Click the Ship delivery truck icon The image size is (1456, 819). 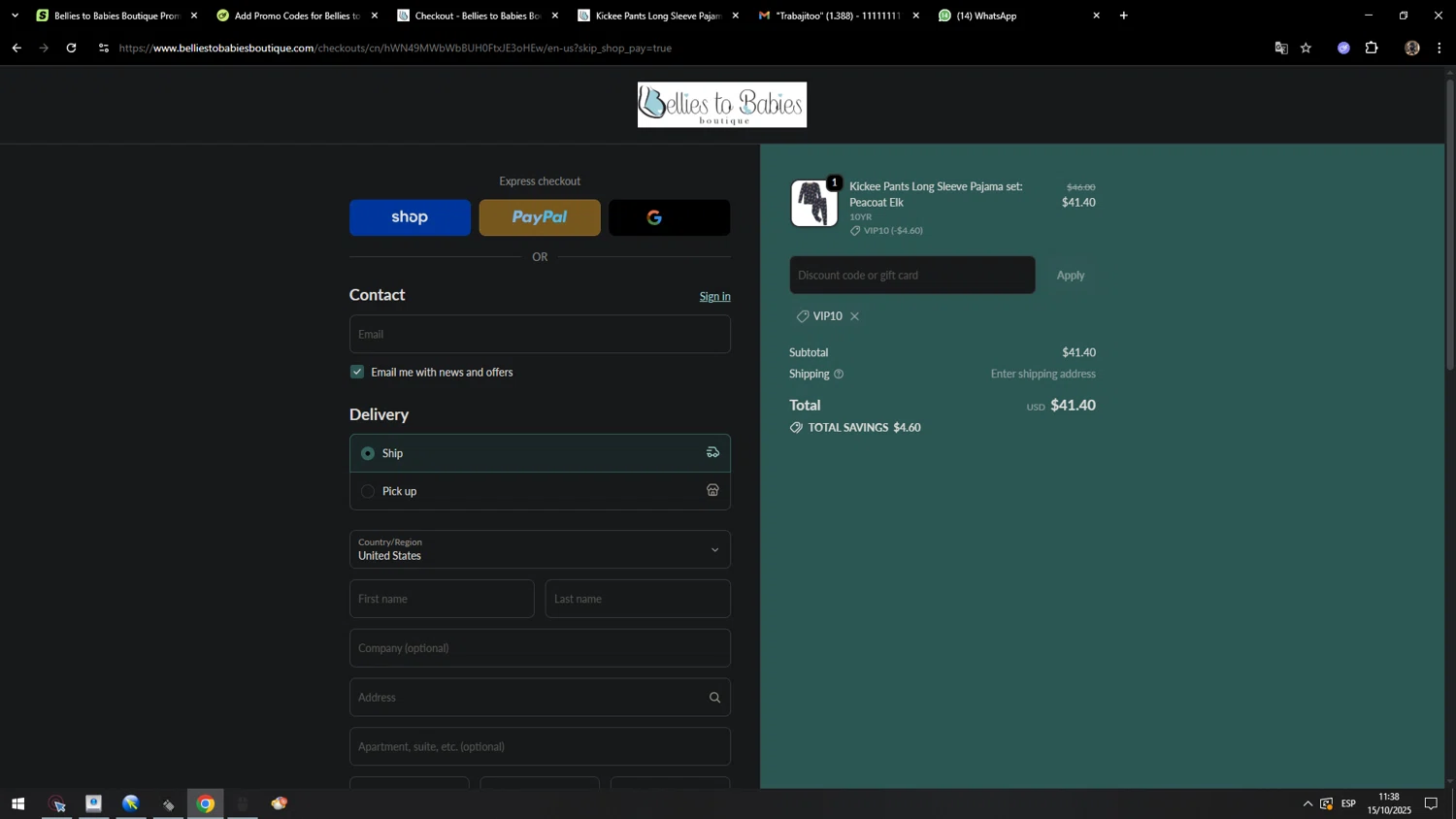click(x=712, y=452)
